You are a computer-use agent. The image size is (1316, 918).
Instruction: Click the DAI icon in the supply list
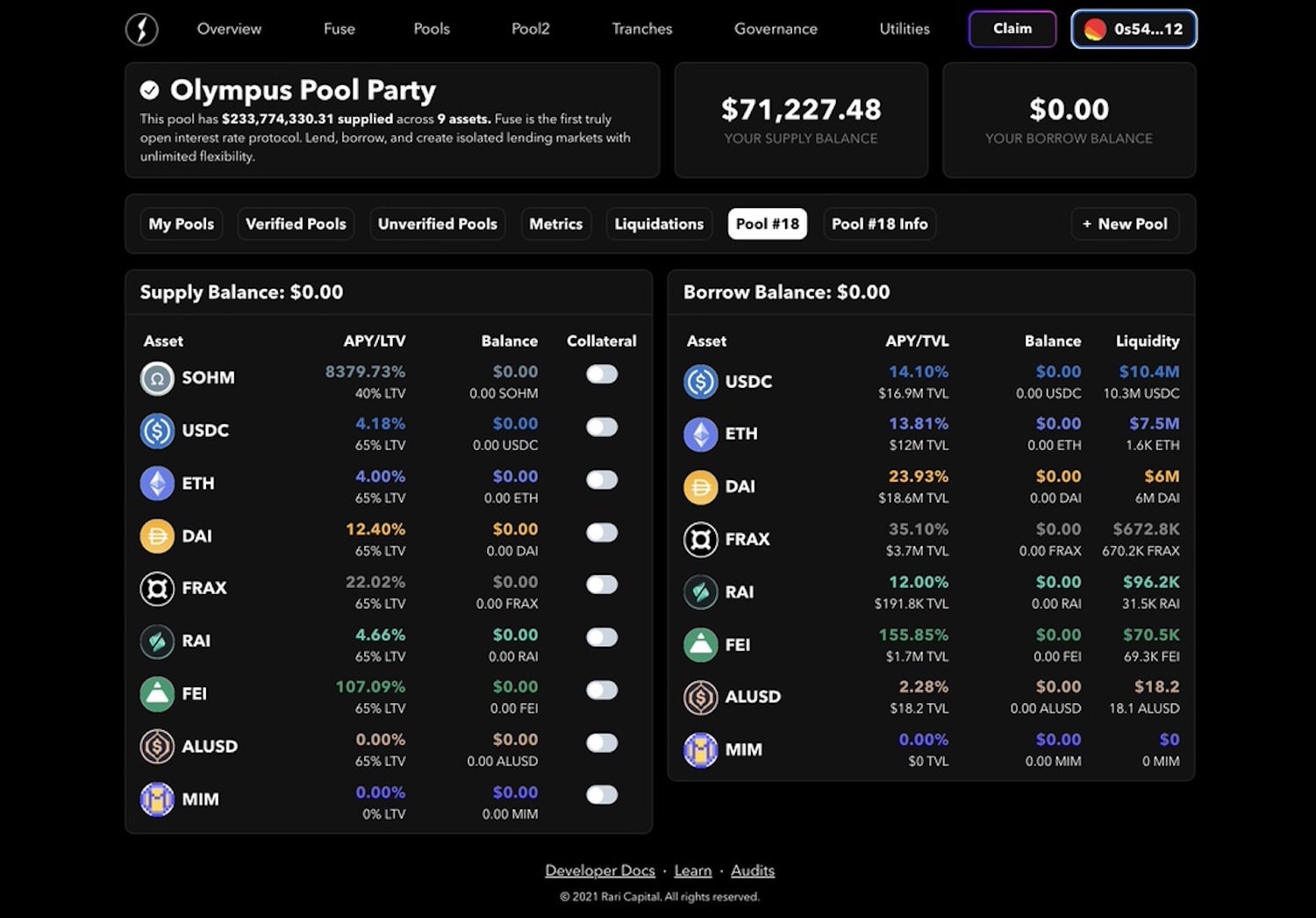[x=157, y=536]
